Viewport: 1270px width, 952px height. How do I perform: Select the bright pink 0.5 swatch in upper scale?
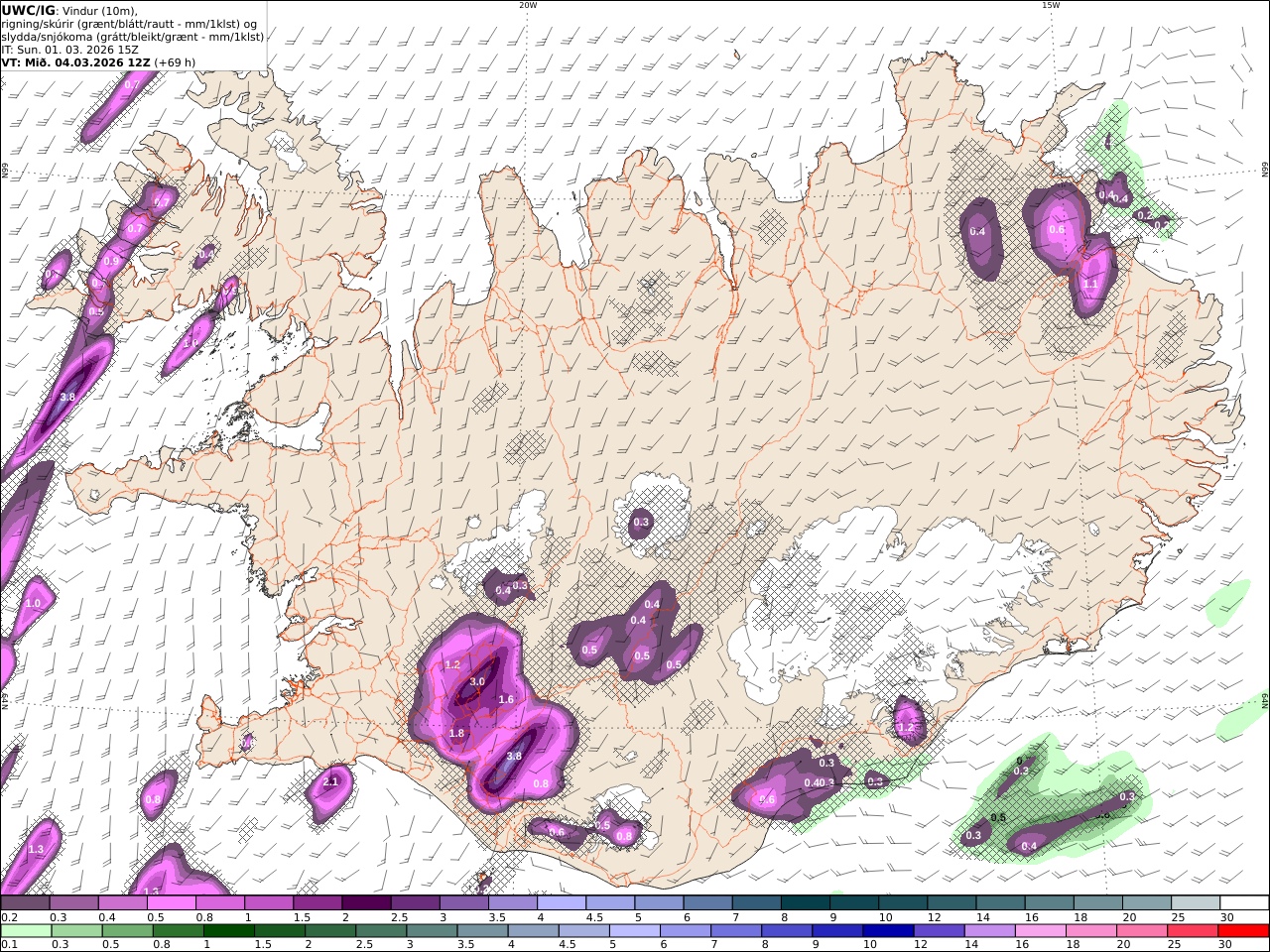click(x=172, y=903)
